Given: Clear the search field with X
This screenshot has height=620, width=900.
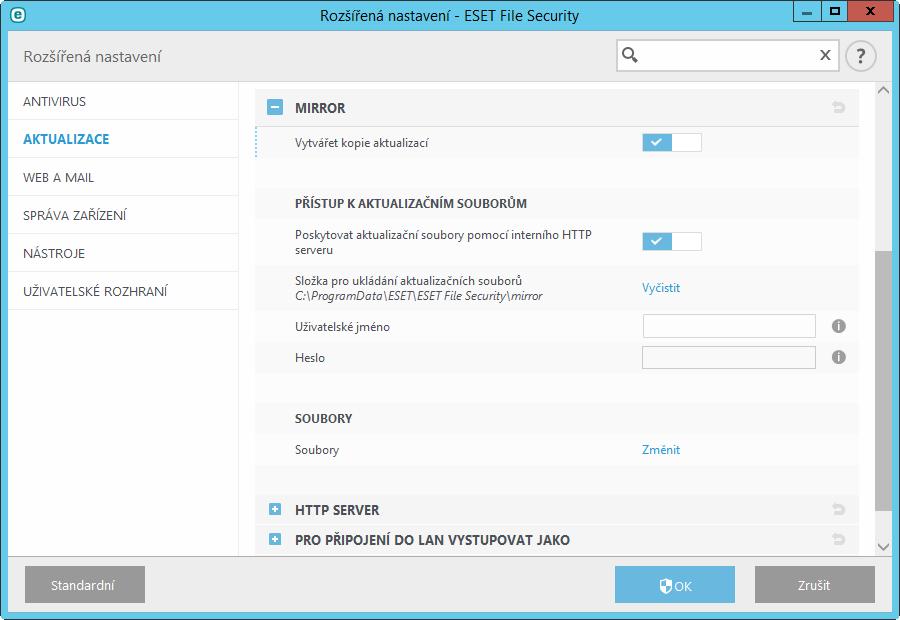Looking at the screenshot, I should pos(825,55).
